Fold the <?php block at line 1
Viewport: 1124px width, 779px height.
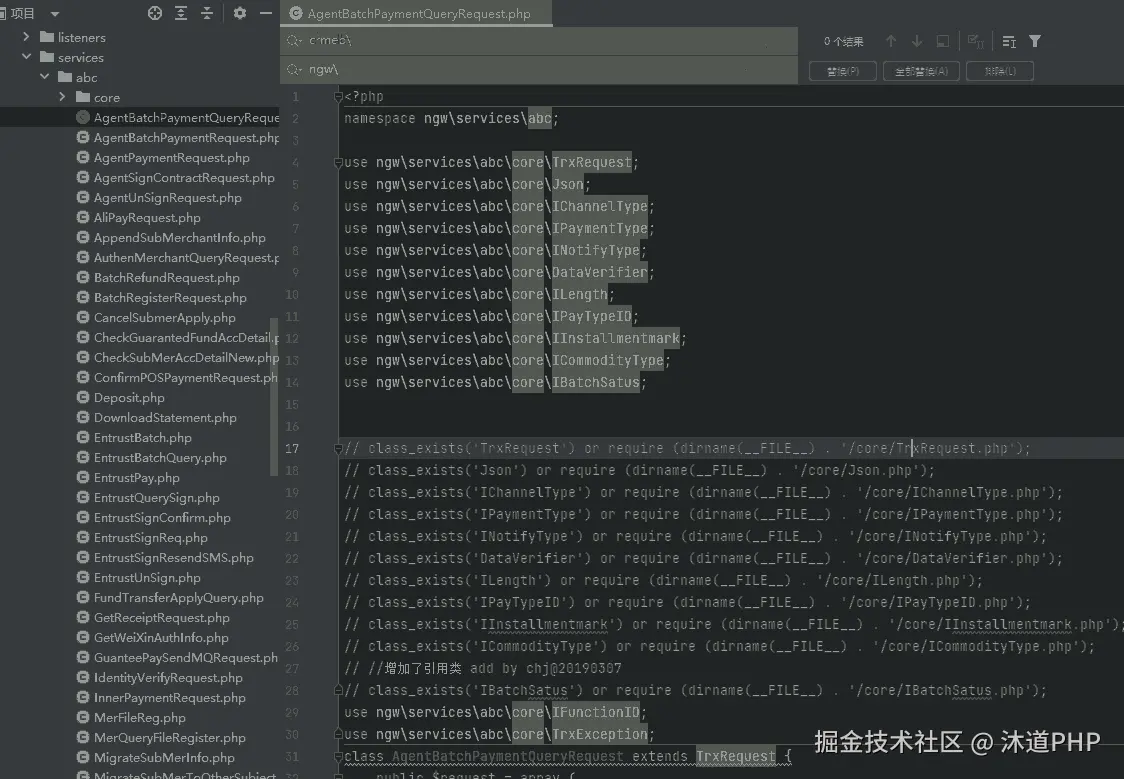coord(338,96)
